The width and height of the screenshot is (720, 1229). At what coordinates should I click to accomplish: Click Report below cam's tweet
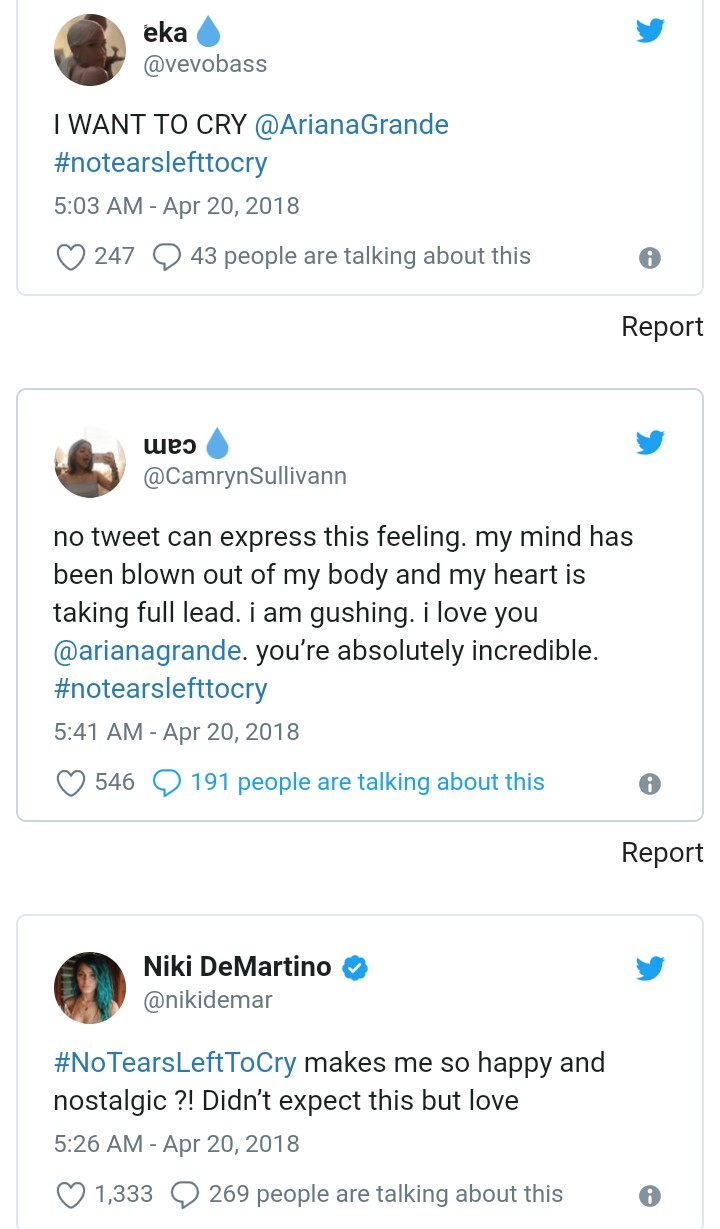(x=662, y=852)
